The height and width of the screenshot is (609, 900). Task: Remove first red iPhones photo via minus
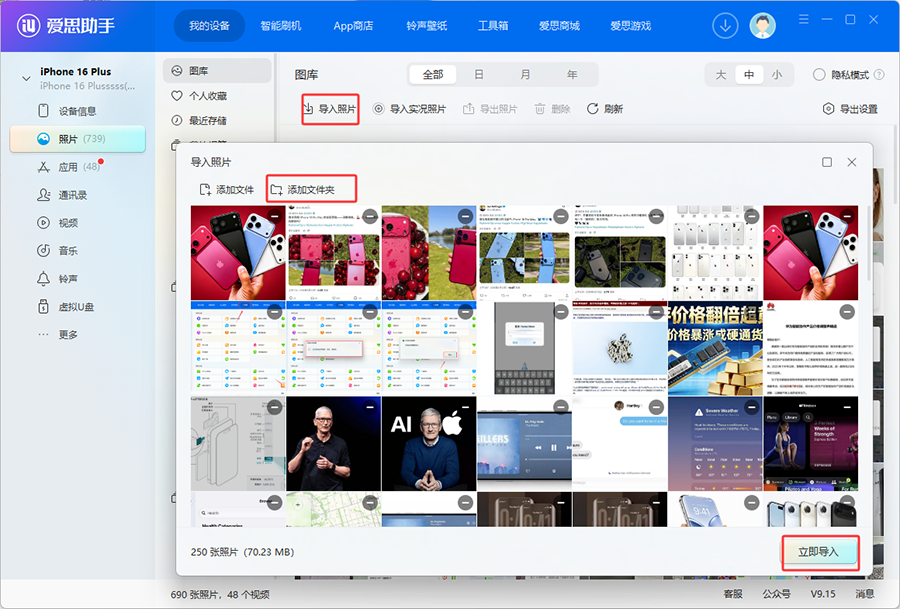274,216
